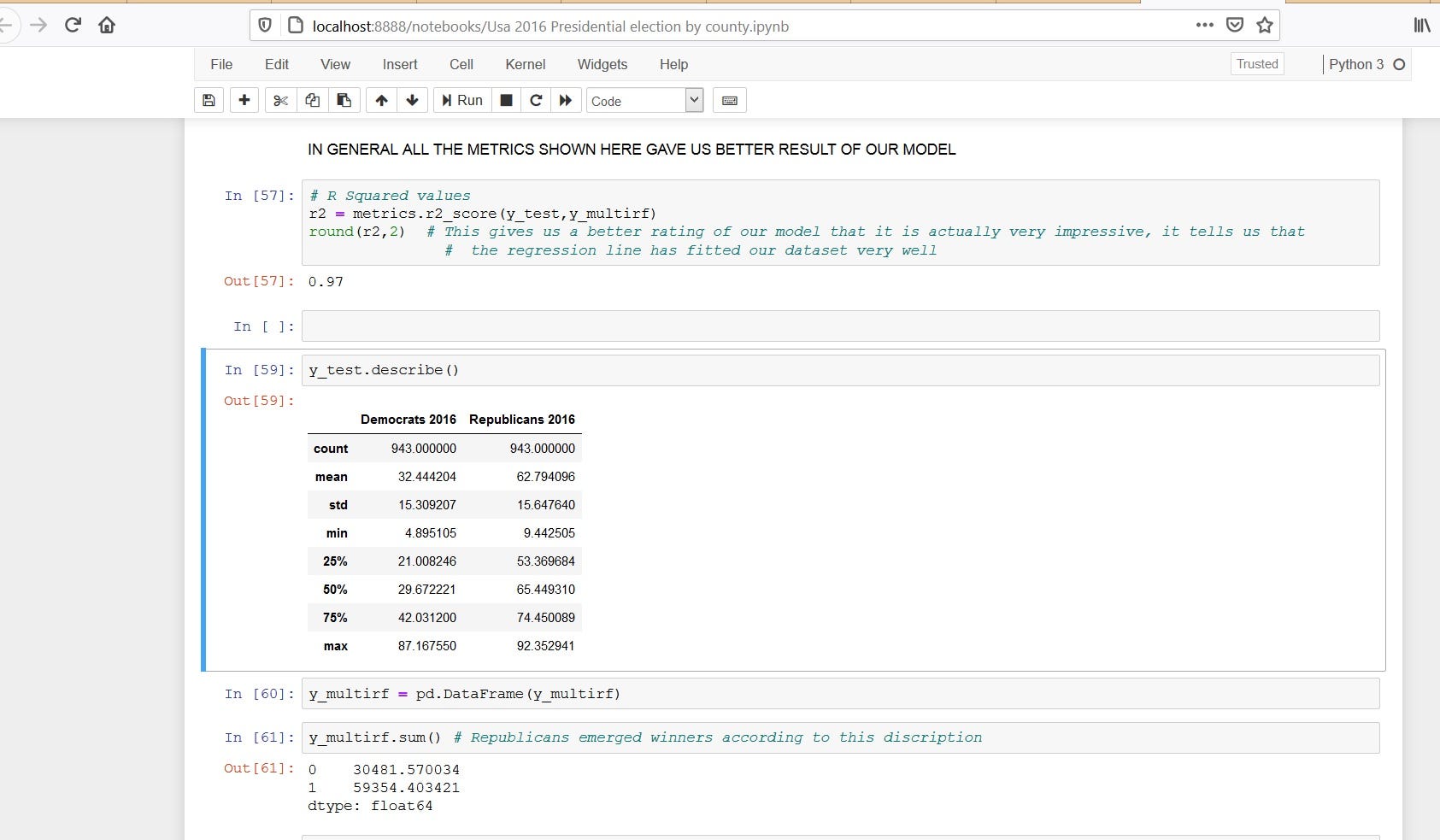Open the browser library icon
The image size is (1440, 840).
click(1422, 25)
